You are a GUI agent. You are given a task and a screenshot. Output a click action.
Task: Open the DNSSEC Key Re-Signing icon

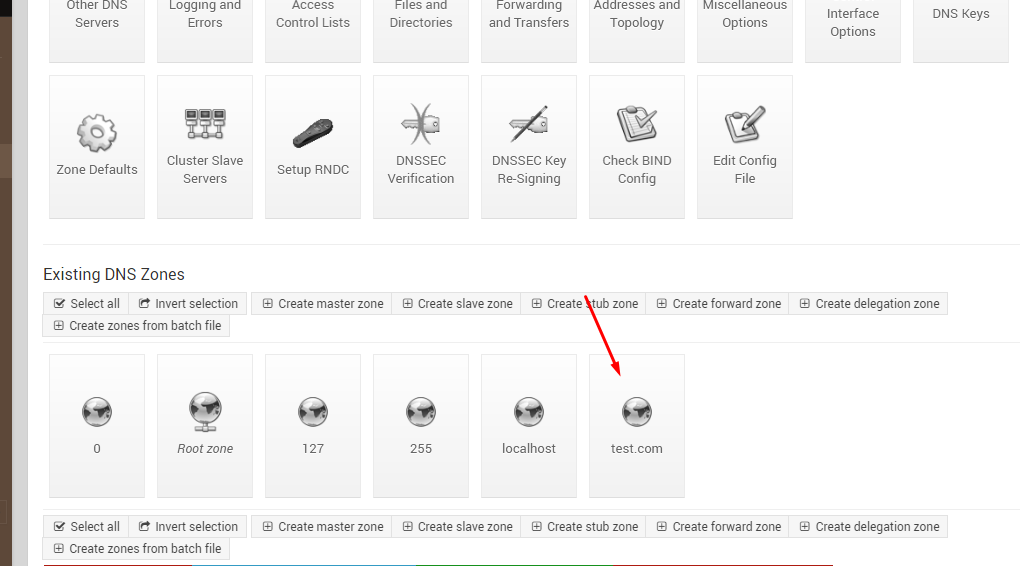pyautogui.click(x=529, y=124)
